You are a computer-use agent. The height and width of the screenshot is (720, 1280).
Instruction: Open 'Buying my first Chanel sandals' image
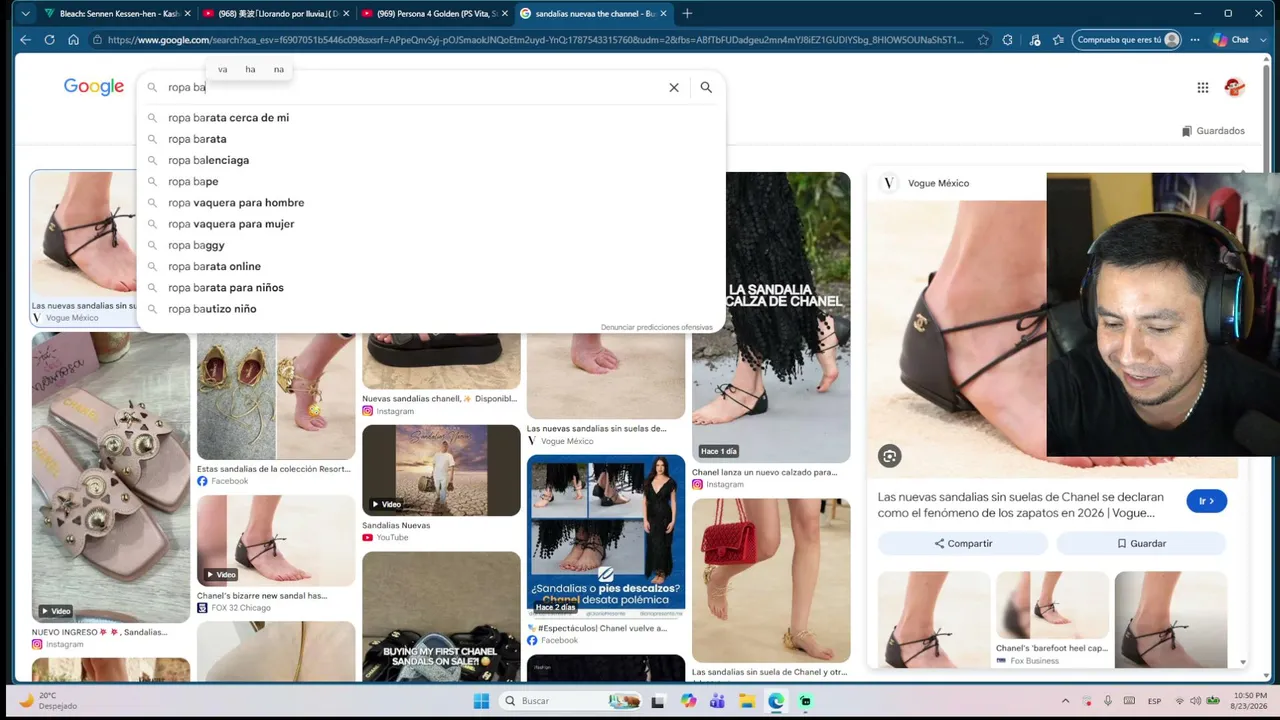pyautogui.click(x=441, y=616)
